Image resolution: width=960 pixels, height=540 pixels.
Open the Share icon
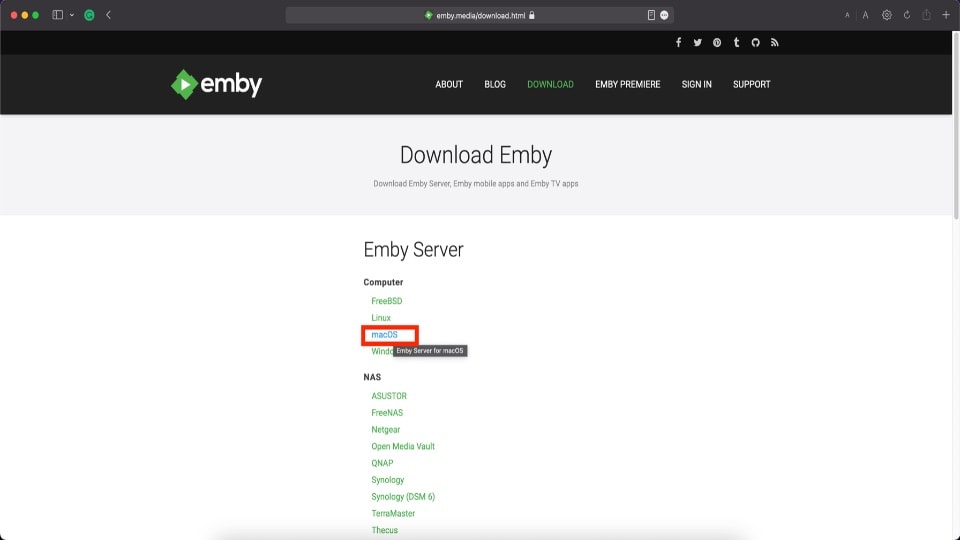926,15
